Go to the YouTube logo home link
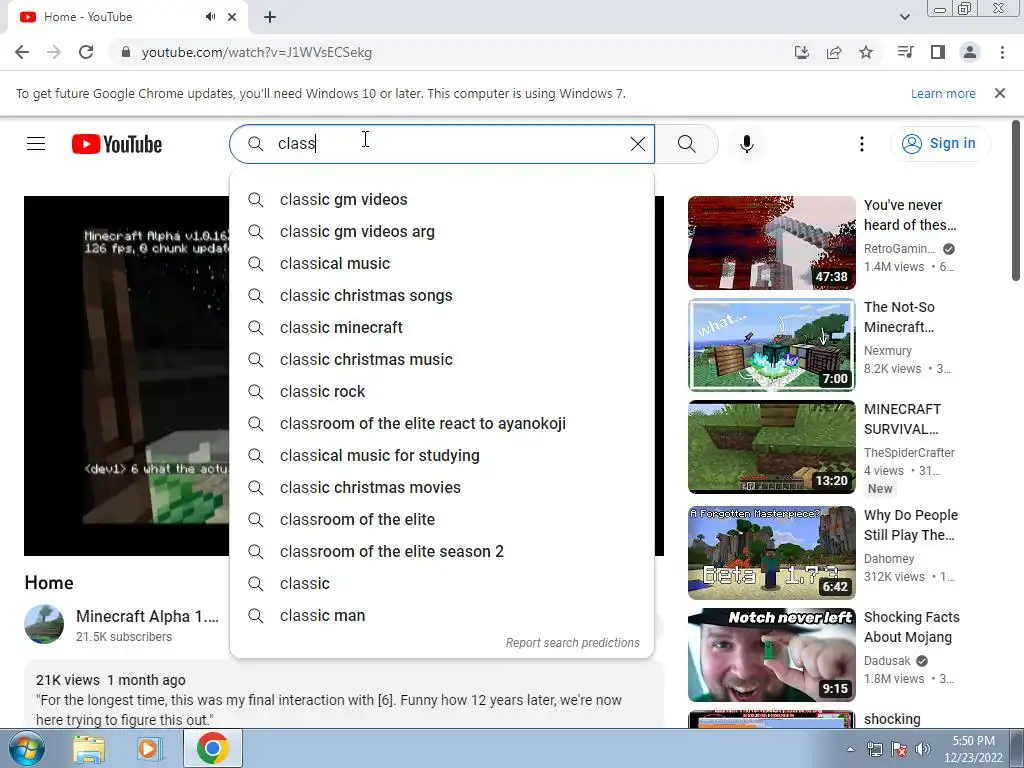 click(117, 144)
